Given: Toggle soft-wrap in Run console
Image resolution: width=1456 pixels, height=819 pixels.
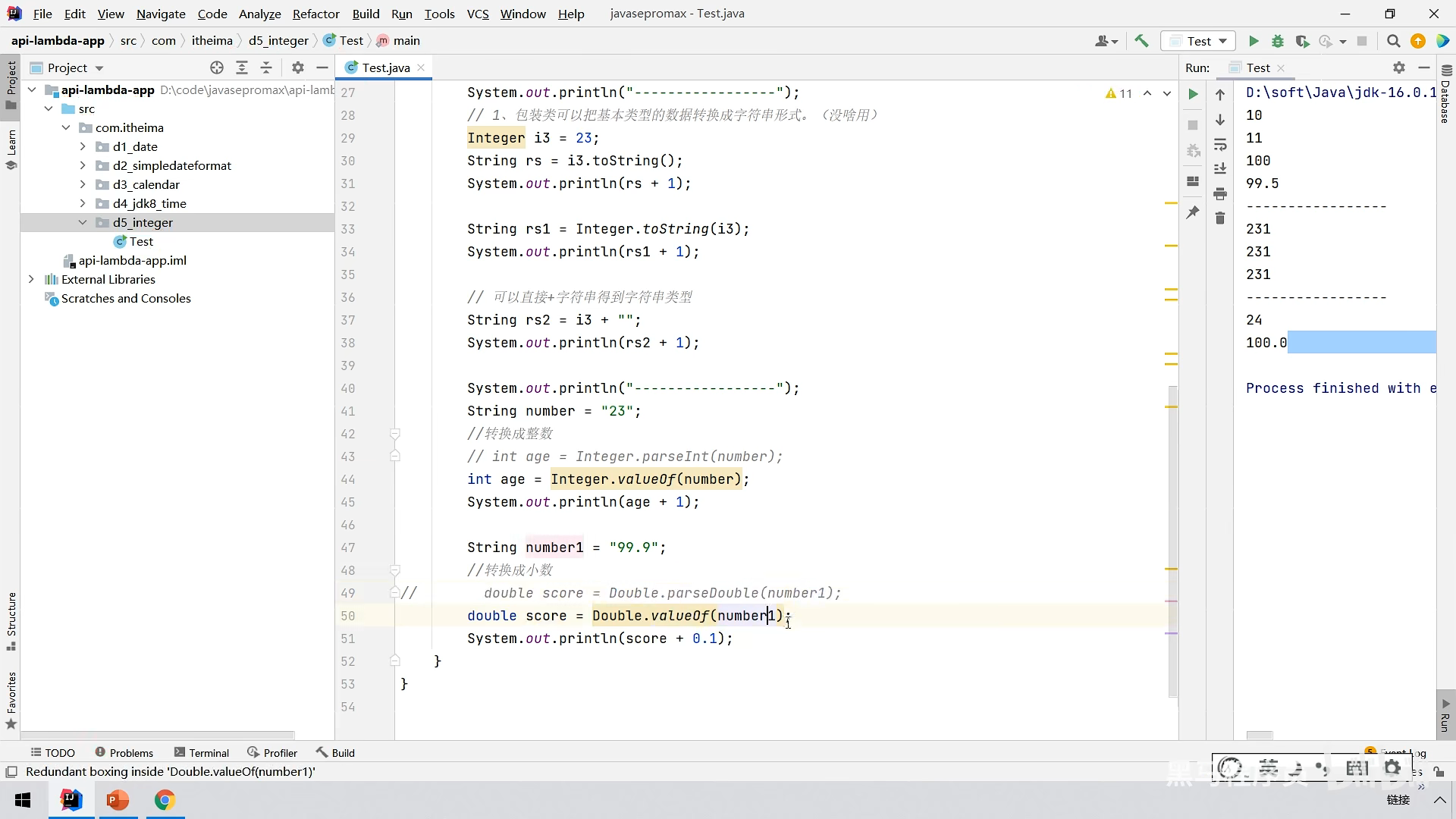Looking at the screenshot, I should pos(1220,144).
